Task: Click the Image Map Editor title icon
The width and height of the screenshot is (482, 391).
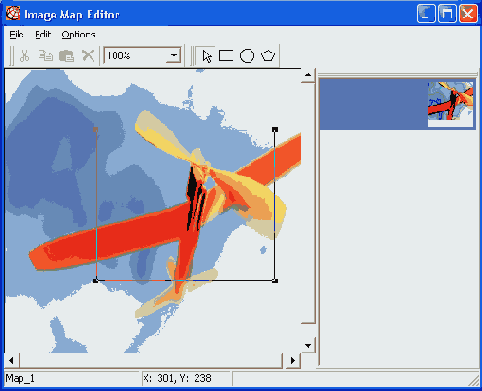Action: [x=13, y=13]
